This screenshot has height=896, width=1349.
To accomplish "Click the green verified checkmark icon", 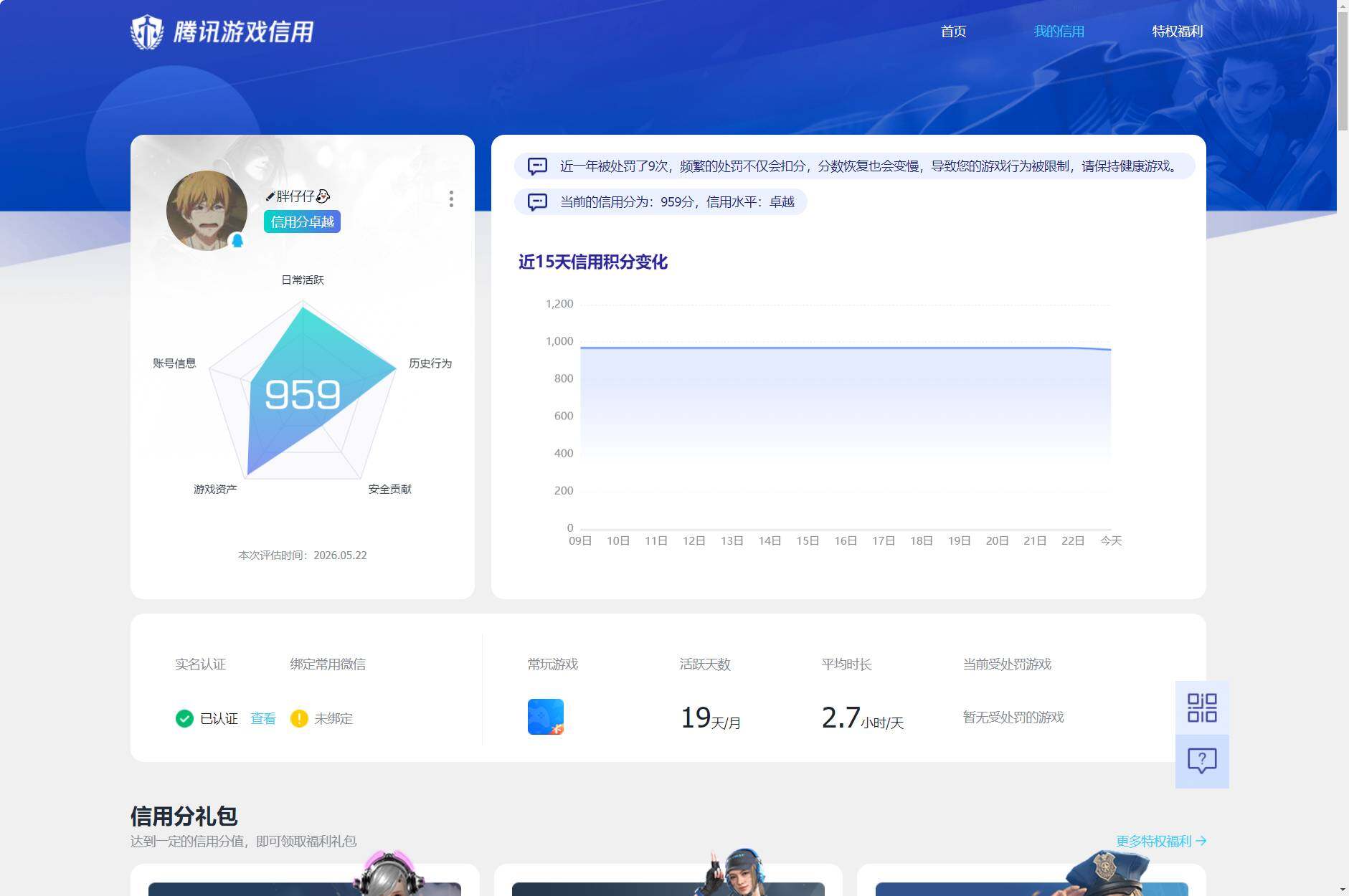I will point(184,718).
